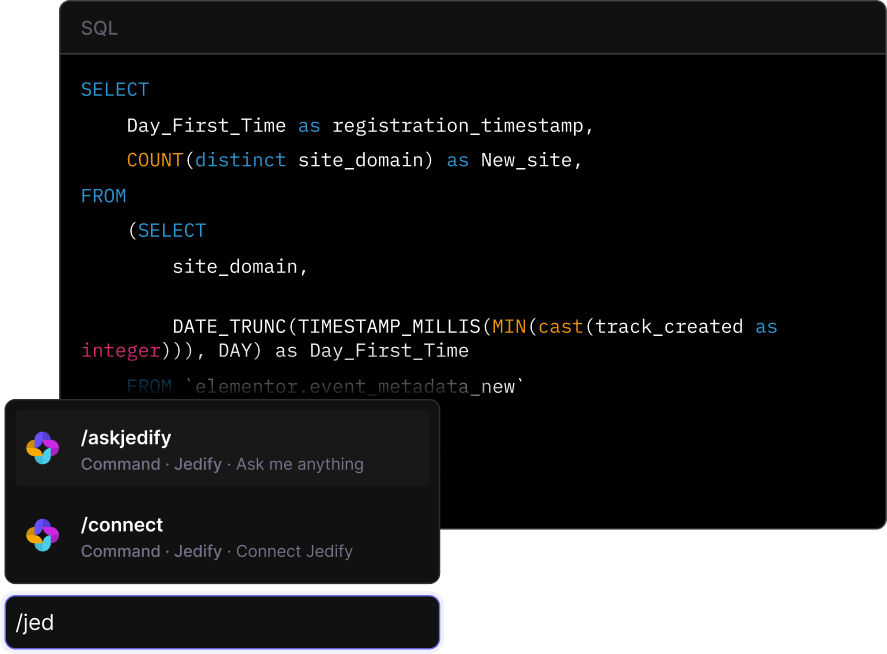Focus the /jed command input field
This screenshot has width=887, height=654.
click(222, 622)
